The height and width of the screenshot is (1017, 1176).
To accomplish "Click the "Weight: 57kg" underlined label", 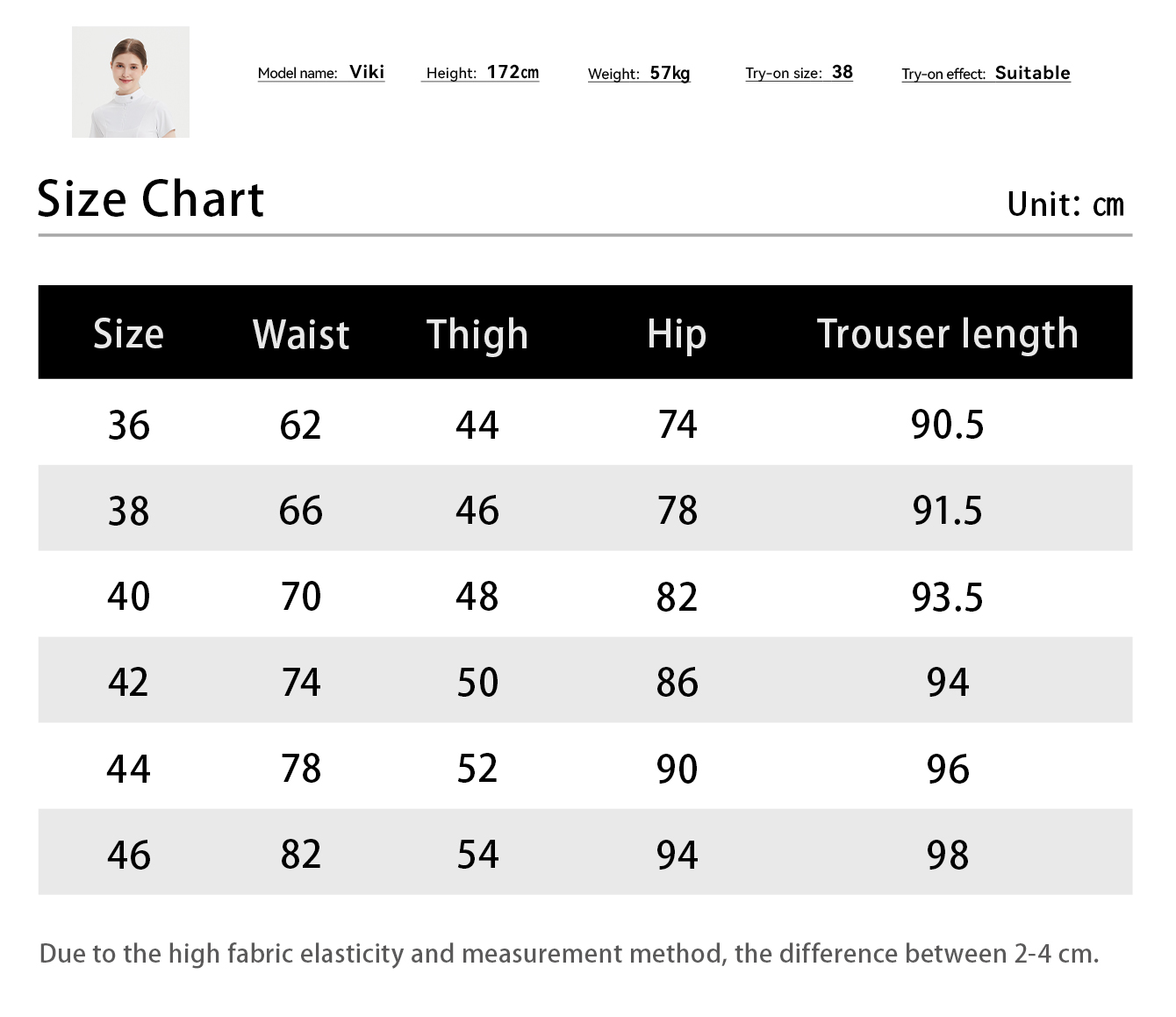I will pyautogui.click(x=638, y=74).
